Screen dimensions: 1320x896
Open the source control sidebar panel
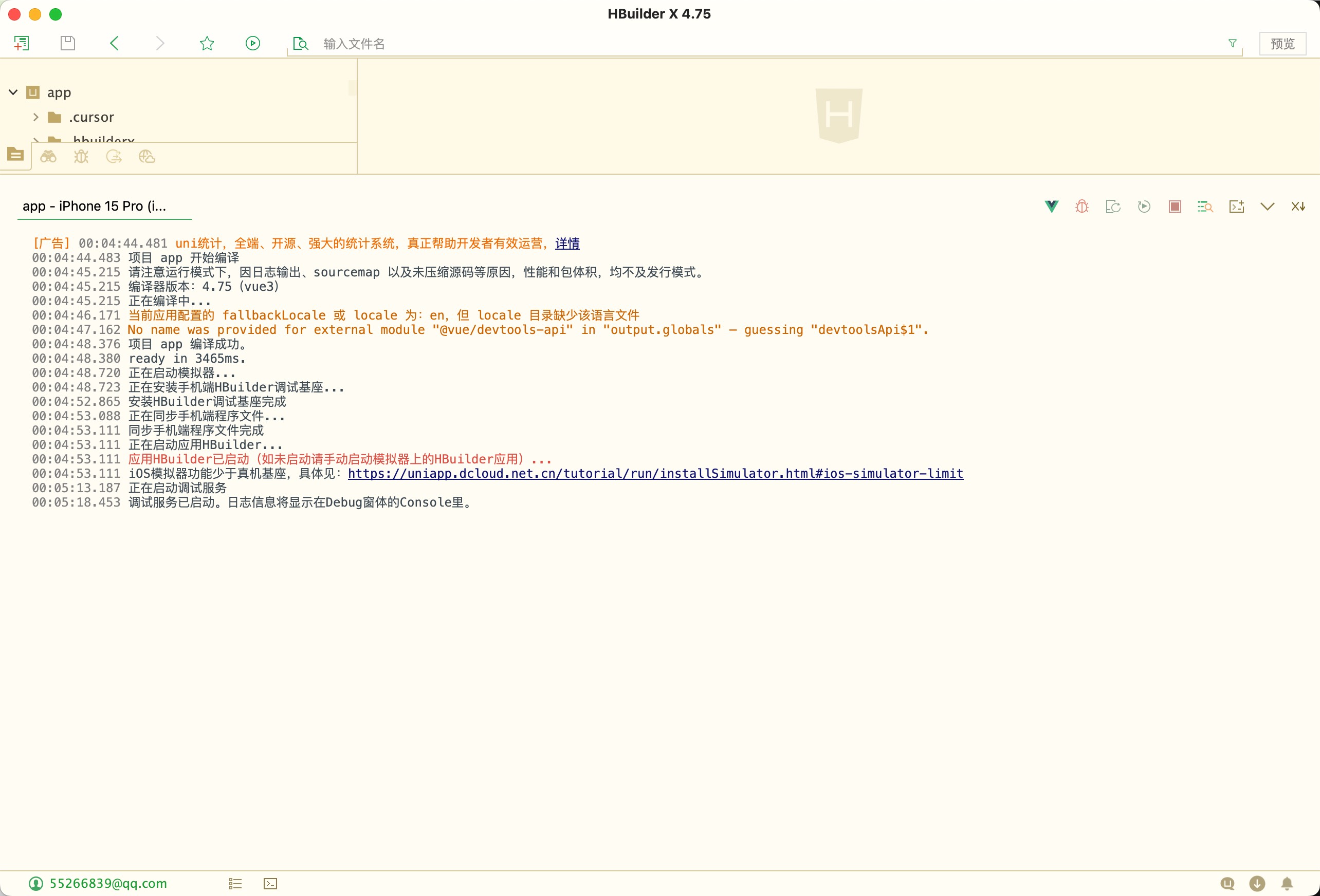pyautogui.click(x=114, y=157)
